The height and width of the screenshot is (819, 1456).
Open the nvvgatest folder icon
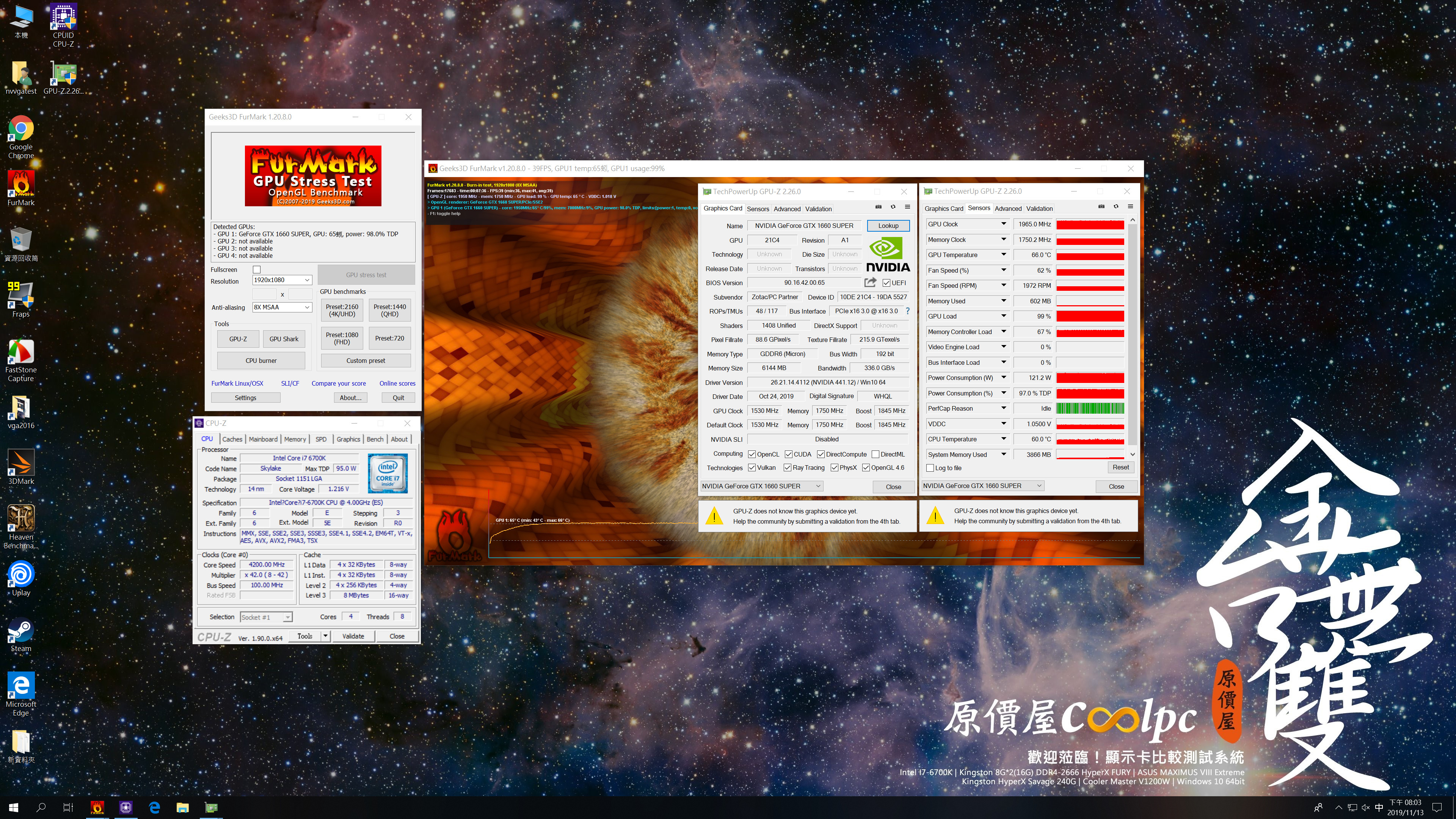point(21,77)
